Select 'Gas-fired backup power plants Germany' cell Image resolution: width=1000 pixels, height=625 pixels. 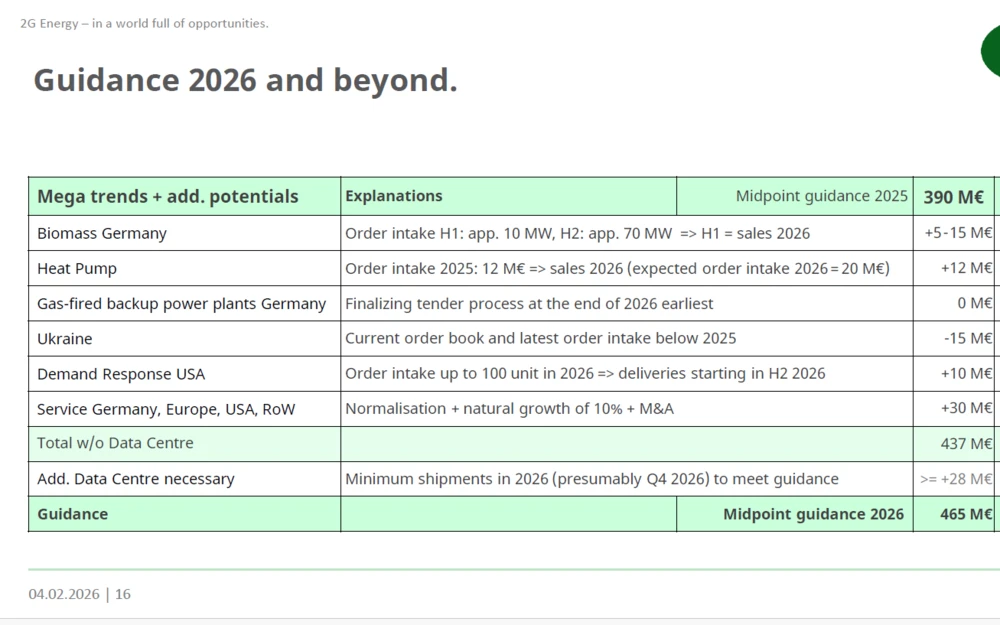(181, 303)
